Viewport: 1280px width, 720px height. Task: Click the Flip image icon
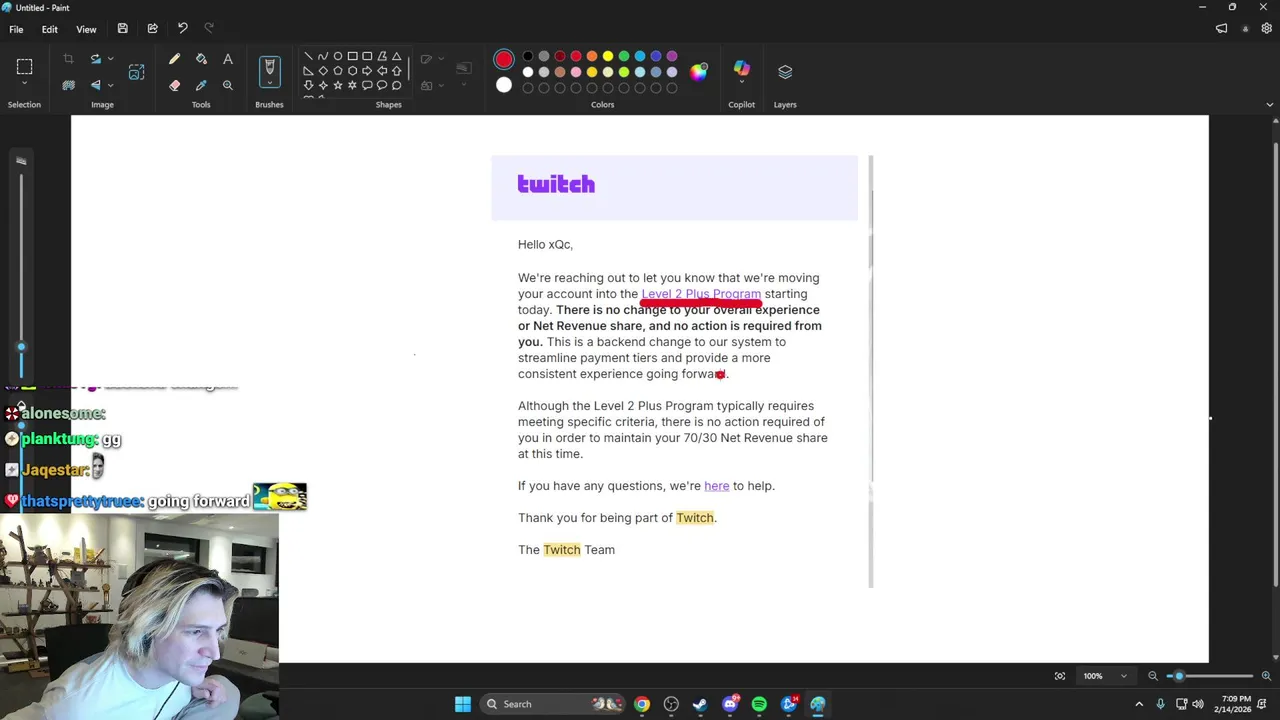click(x=96, y=85)
